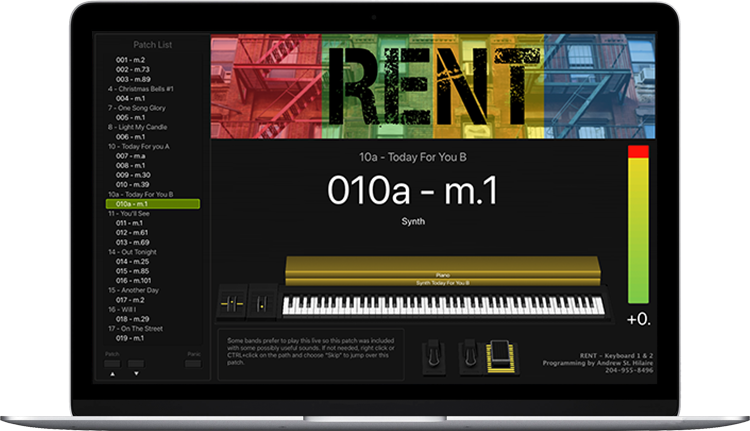Click the highlighted yellow expression pedal
This screenshot has height=431, width=750.
click(501, 357)
